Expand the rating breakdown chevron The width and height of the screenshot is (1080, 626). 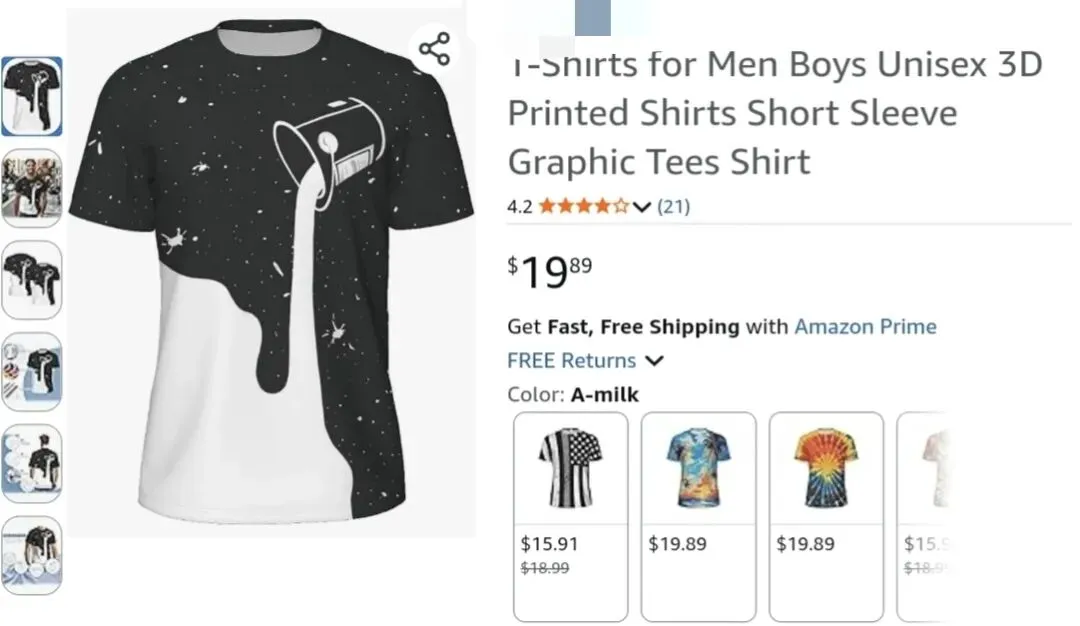642,207
